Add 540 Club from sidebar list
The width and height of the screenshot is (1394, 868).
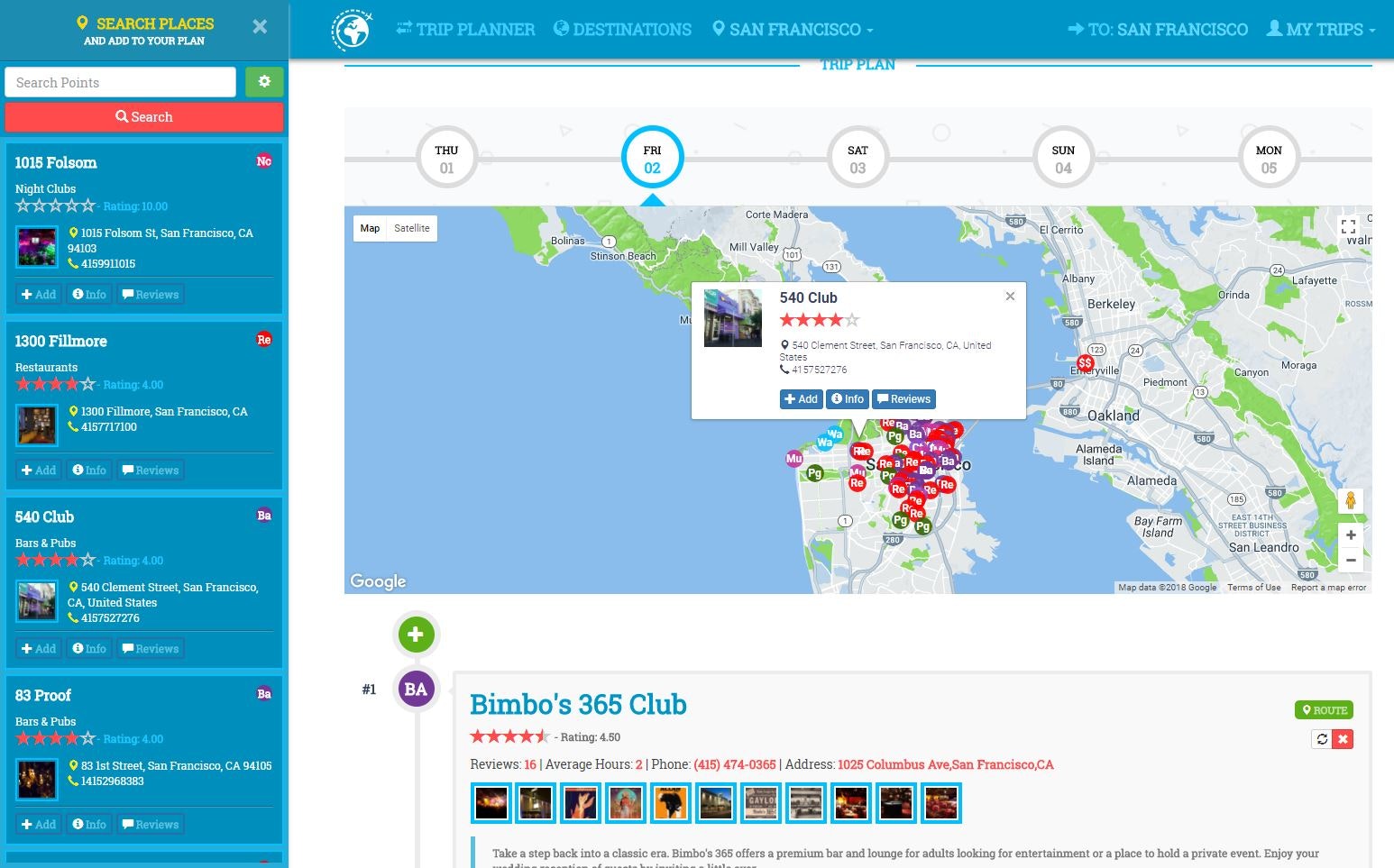39,649
